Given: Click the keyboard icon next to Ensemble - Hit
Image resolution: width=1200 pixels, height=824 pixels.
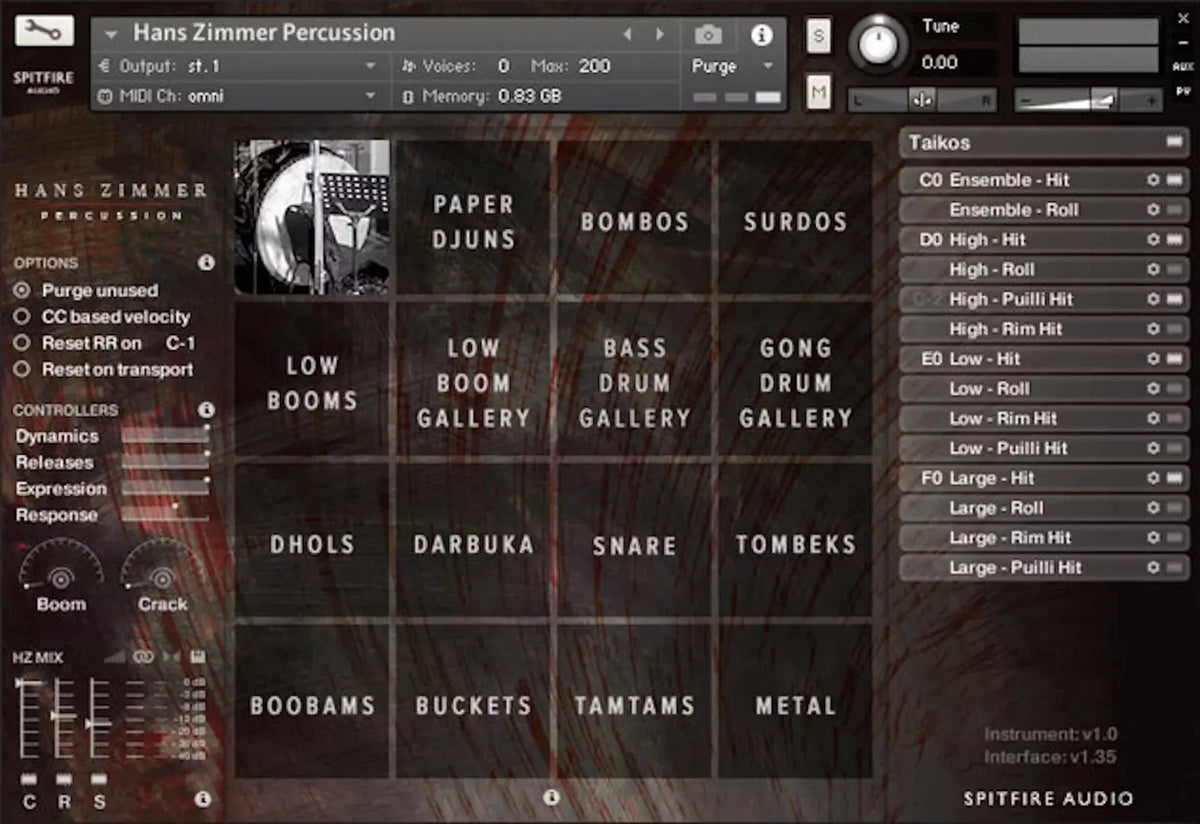Looking at the screenshot, I should 1175,180.
